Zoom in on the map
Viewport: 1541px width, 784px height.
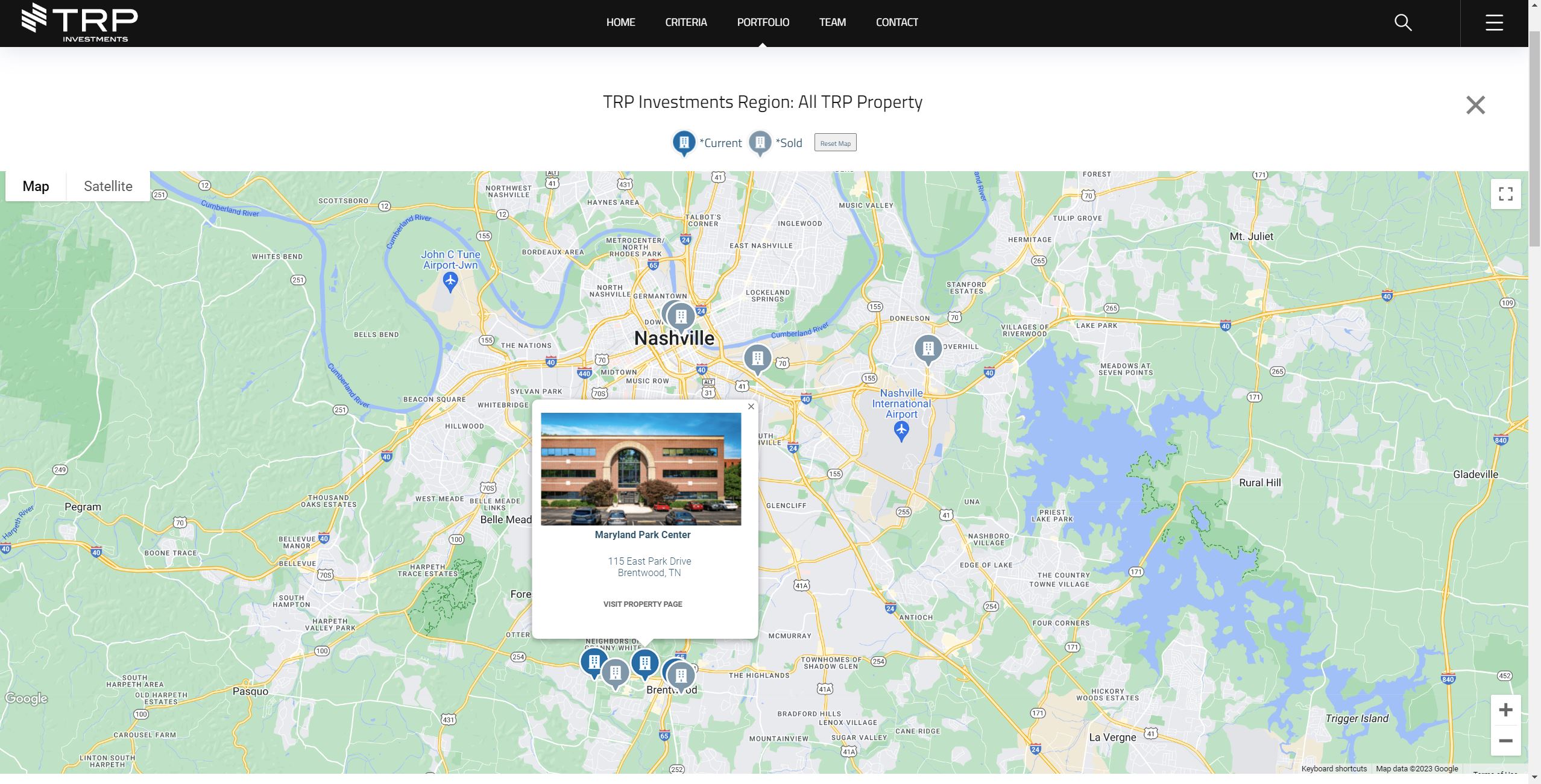click(1505, 710)
